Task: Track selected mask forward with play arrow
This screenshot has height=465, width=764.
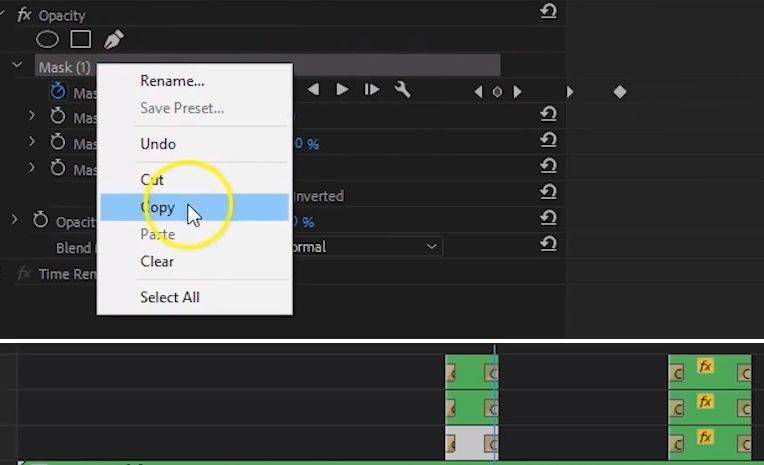Action: (342, 90)
